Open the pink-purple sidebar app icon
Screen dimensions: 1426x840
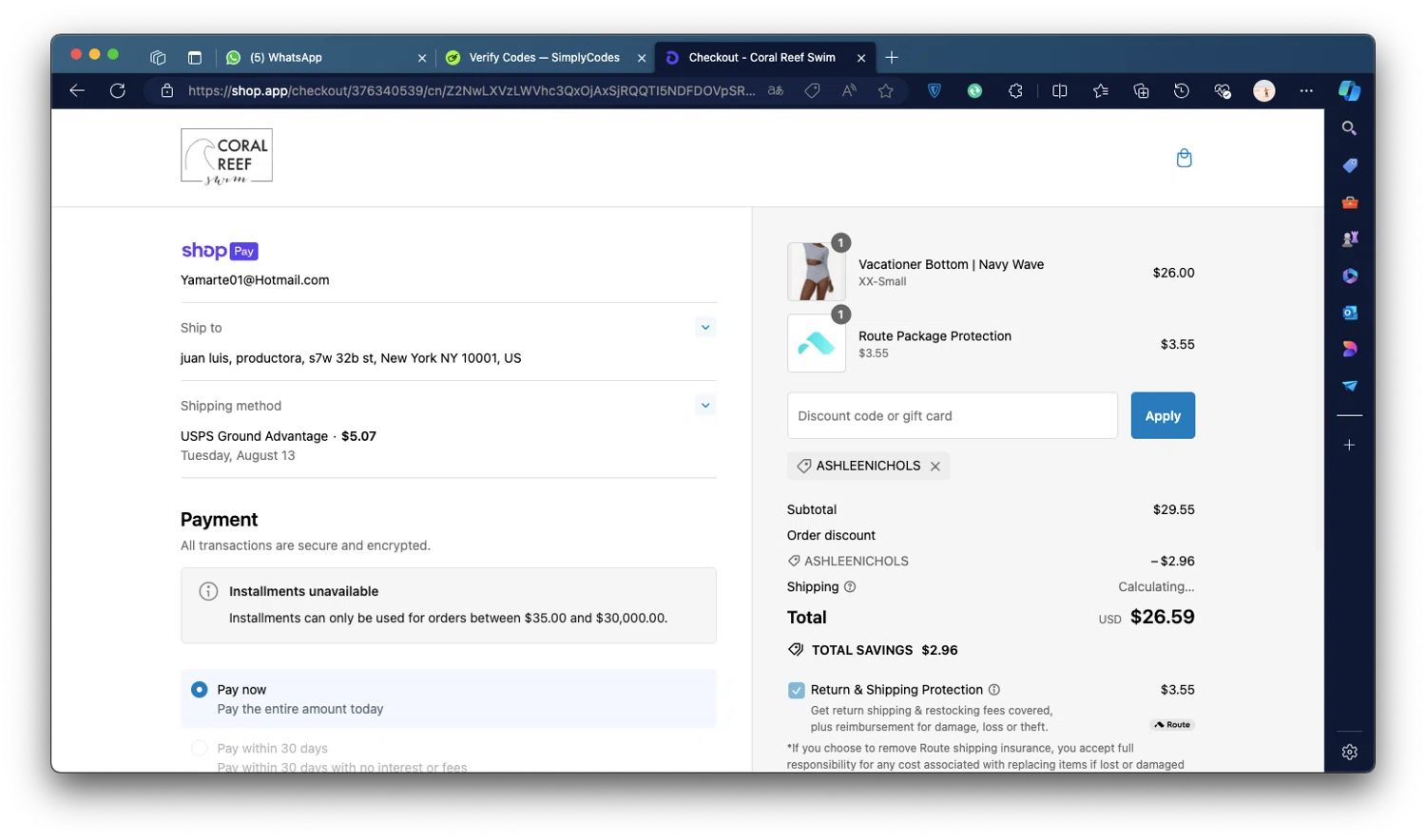tap(1349, 349)
